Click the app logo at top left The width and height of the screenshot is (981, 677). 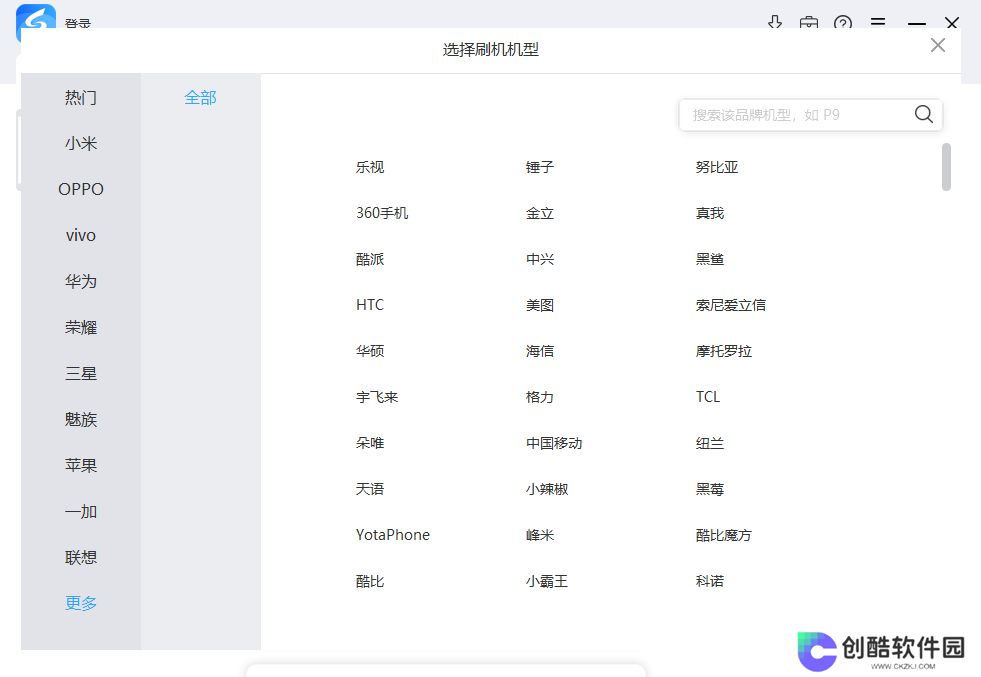coord(36,17)
